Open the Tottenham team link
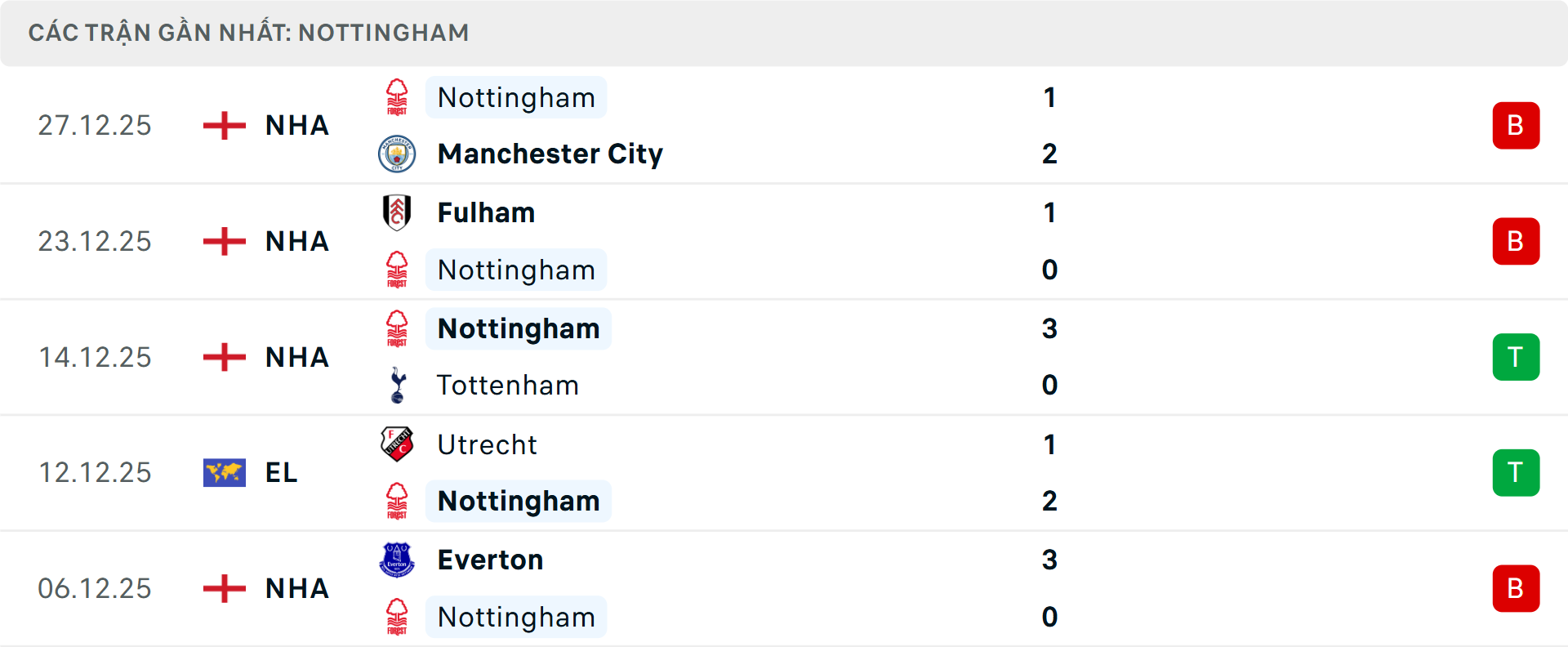 coord(507,385)
